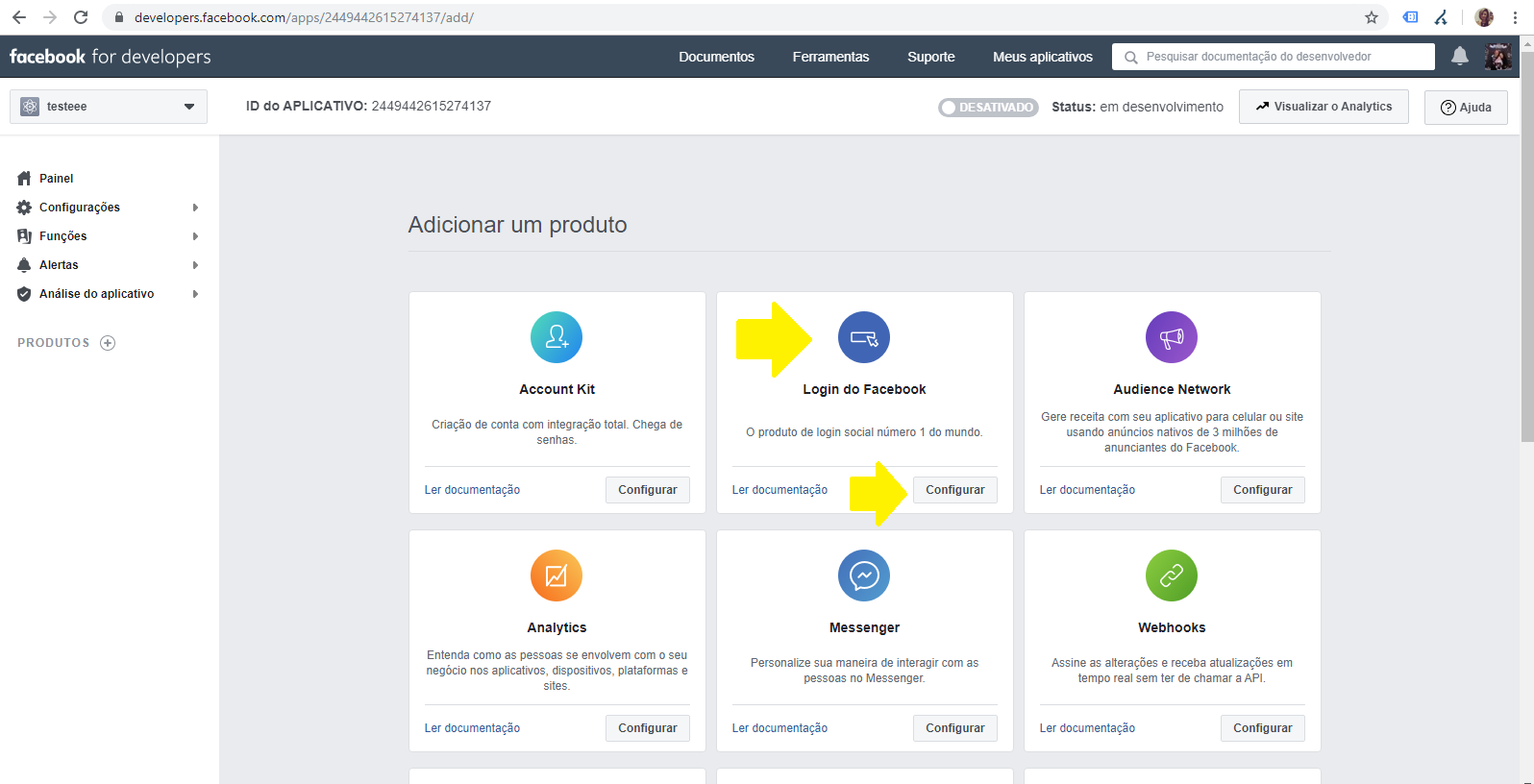Configure the Webhooks product

[x=1263, y=728]
